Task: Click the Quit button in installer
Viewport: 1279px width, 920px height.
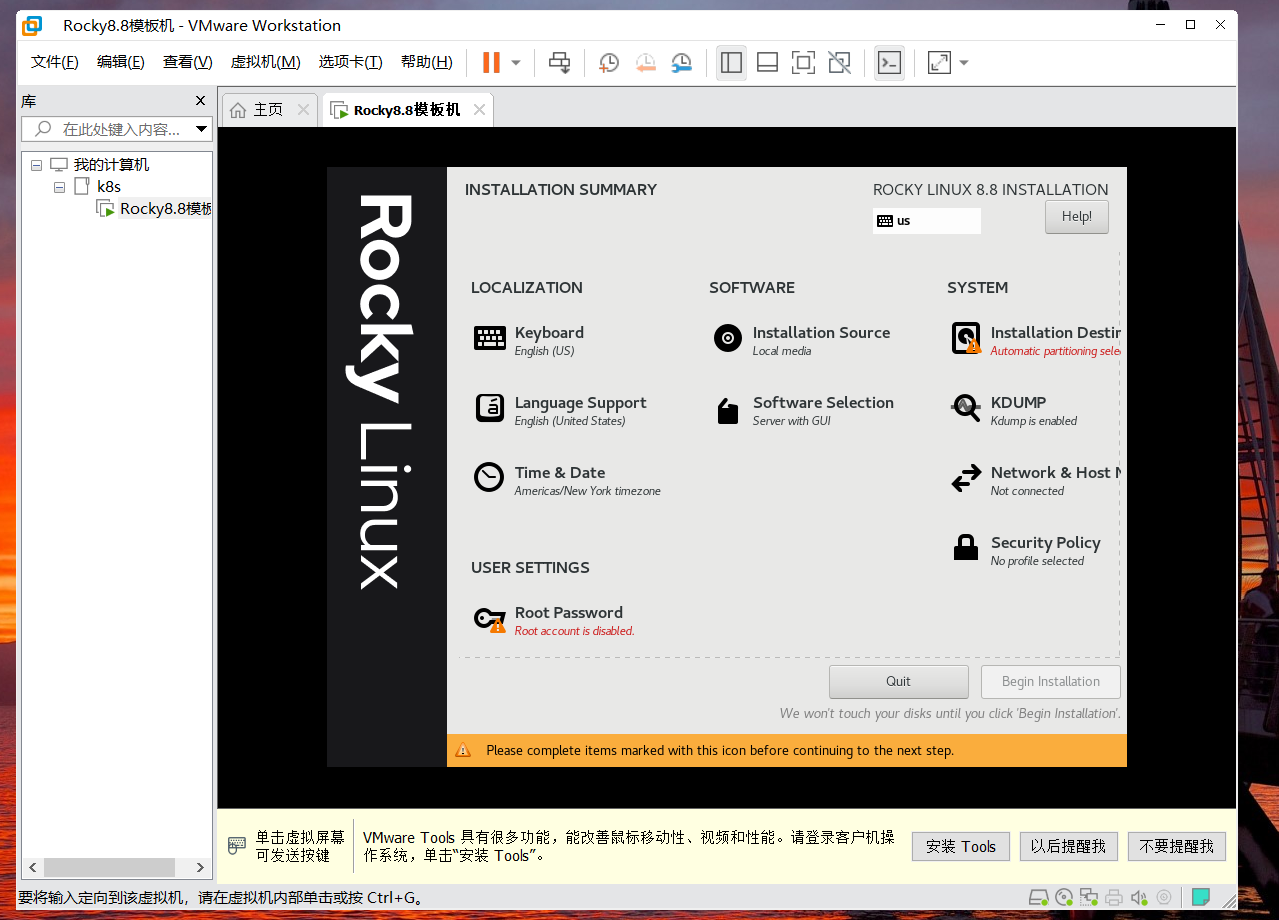Action: coord(898,682)
